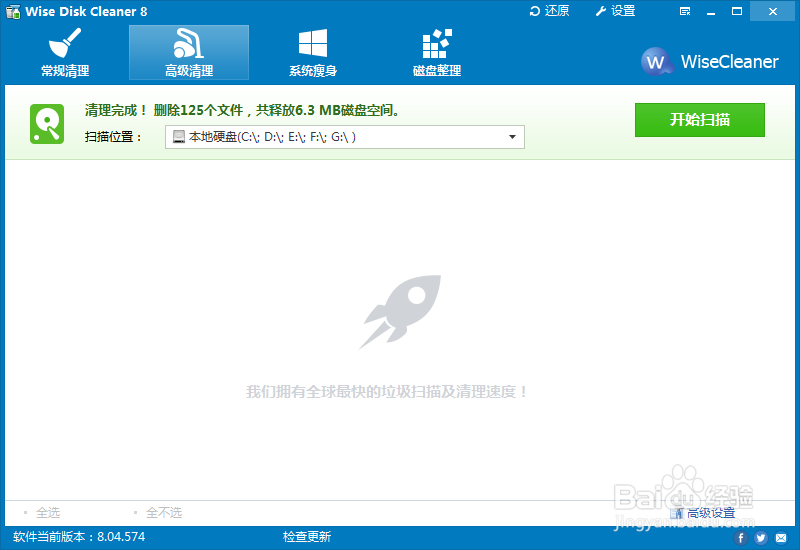Click the 还原 restore button
800x550 pixels.
tap(549, 11)
